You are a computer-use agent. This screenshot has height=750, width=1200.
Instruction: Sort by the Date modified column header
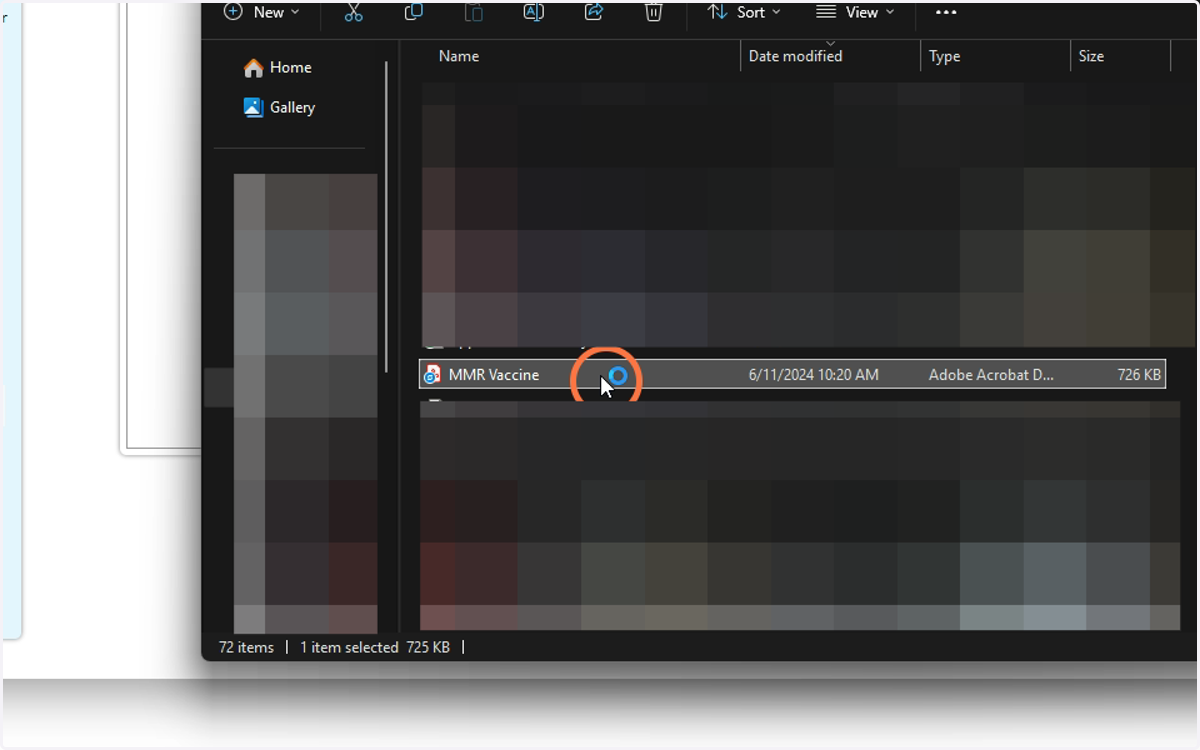[x=795, y=56]
